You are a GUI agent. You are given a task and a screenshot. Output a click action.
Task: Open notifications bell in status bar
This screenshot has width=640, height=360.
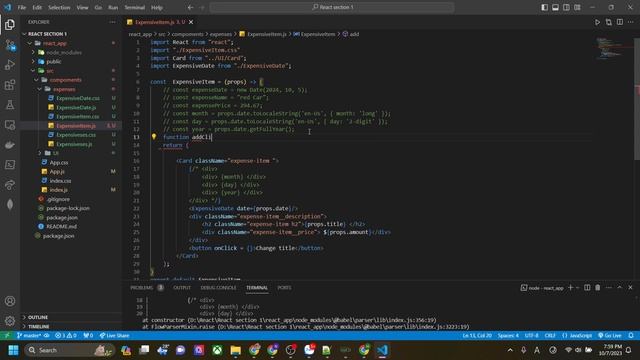click(631, 336)
